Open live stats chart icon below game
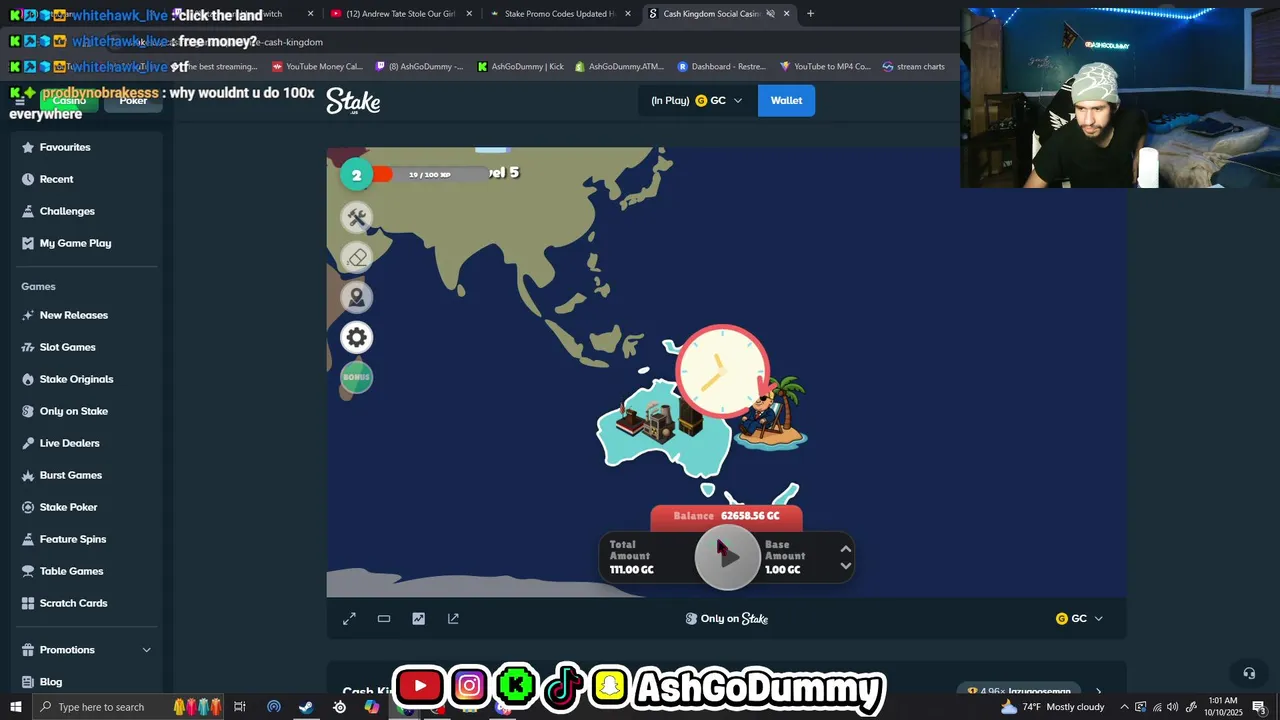The width and height of the screenshot is (1280, 720). coord(418,619)
